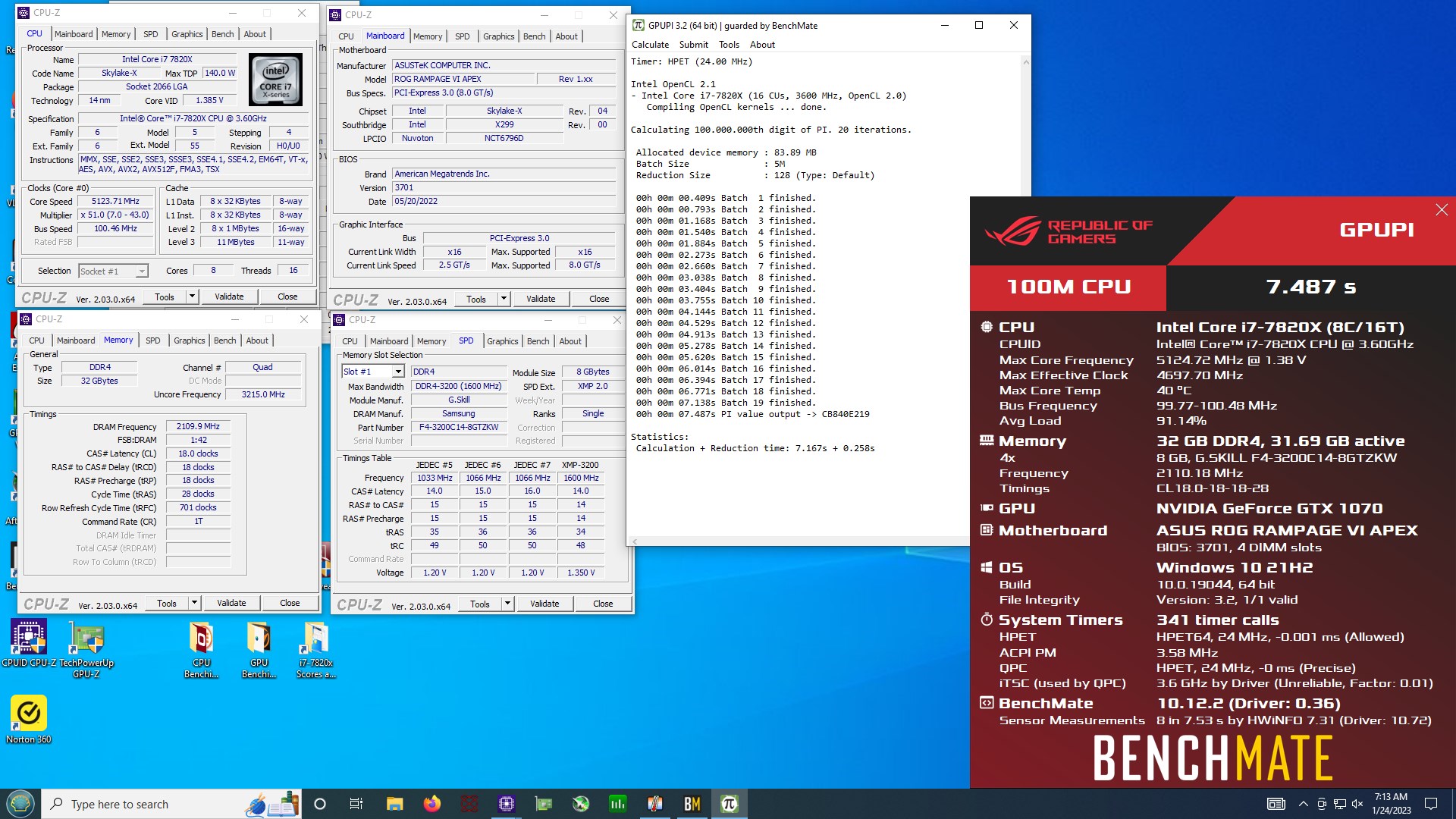Expand Tools arrow in SPD window
Image resolution: width=1456 pixels, height=819 pixels.
[507, 604]
